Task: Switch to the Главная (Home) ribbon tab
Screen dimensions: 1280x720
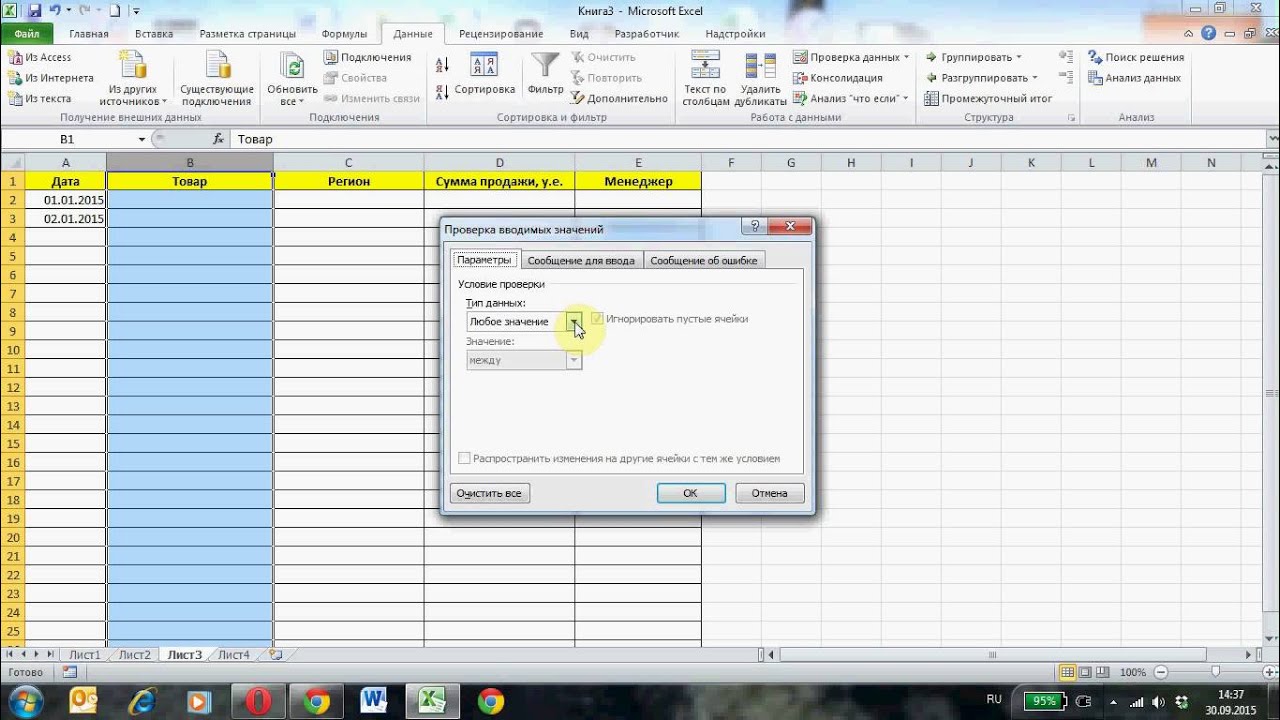Action: pos(89,33)
